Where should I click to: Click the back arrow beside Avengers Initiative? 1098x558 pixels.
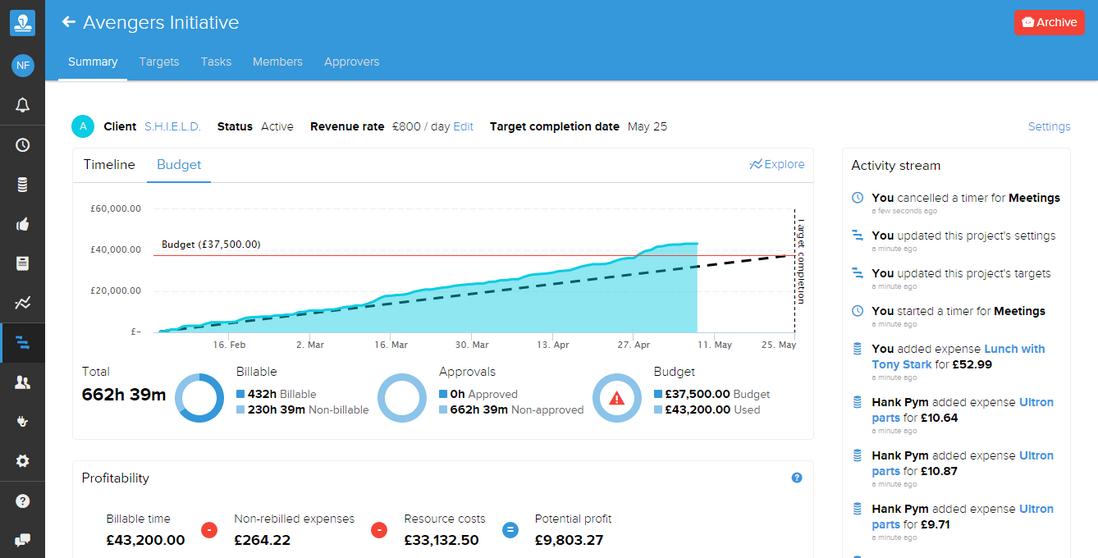(x=69, y=22)
